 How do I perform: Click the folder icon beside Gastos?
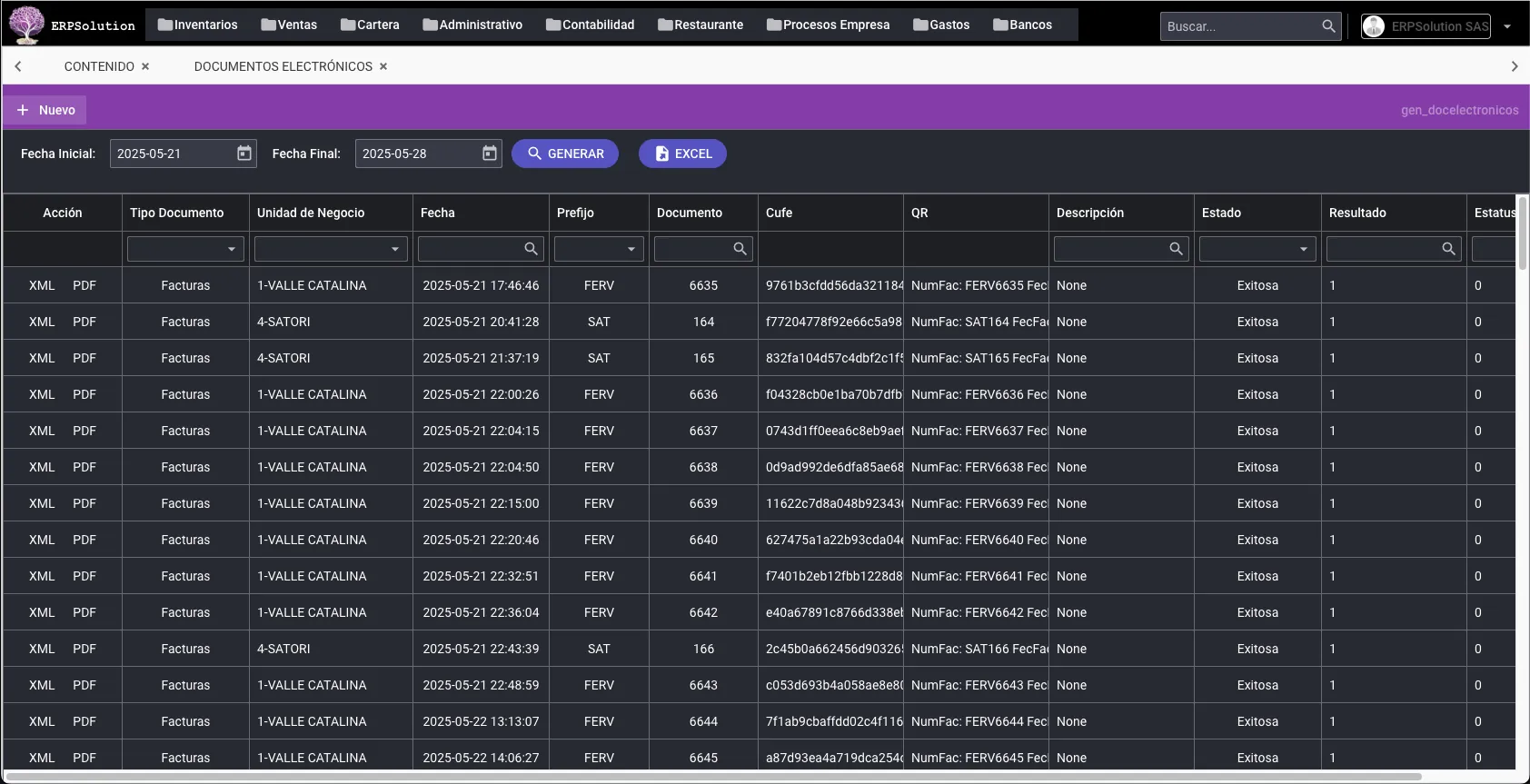coord(920,25)
